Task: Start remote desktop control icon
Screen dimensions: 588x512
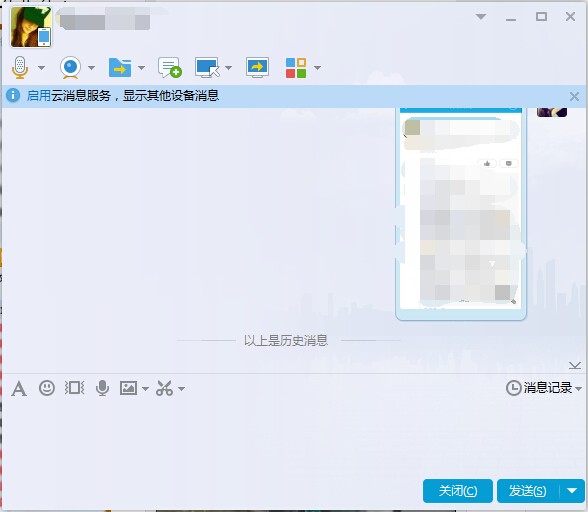Action: pos(207,68)
